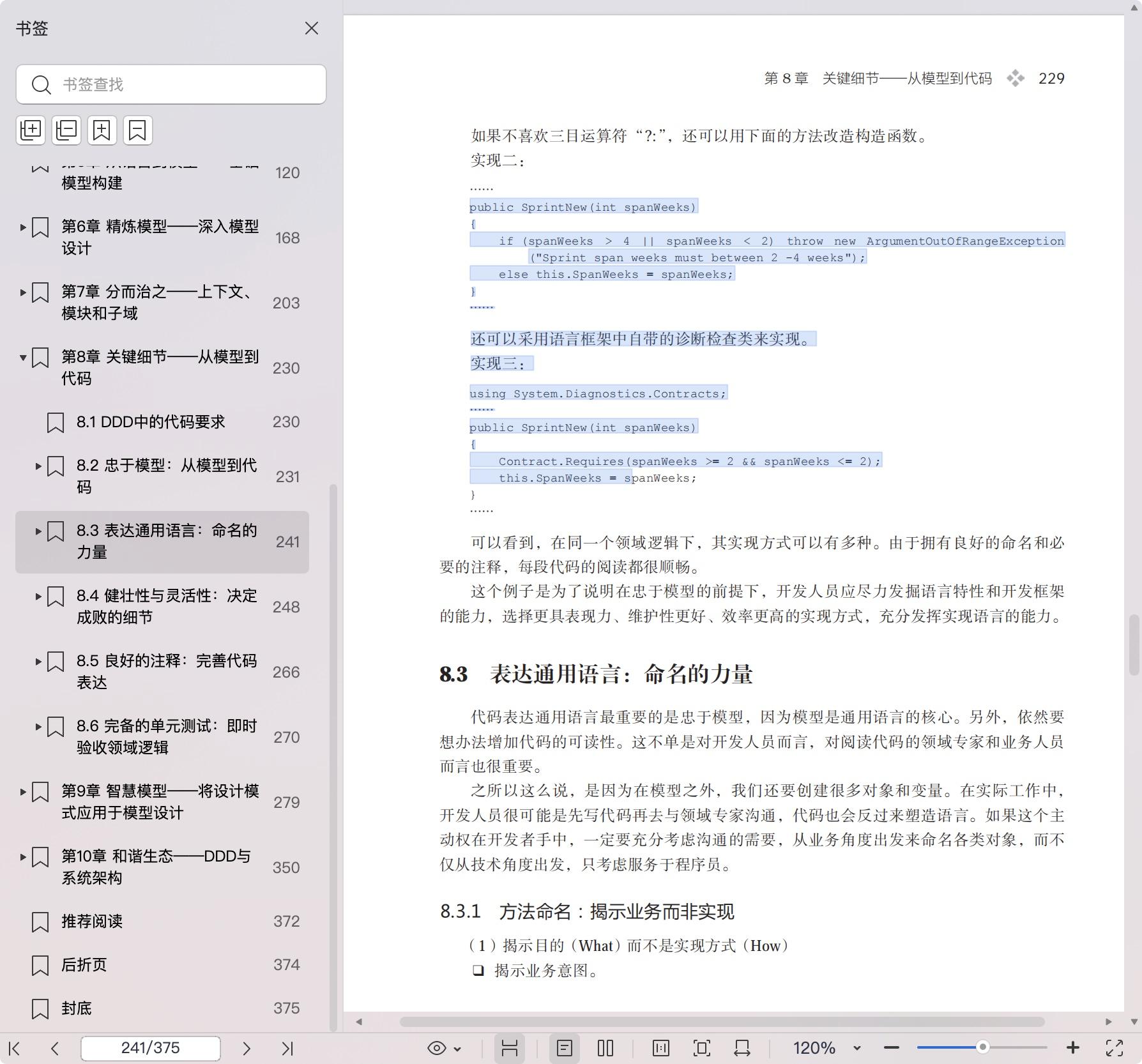Viewport: 1142px width, 1064px height.
Task: Collapse all bookmarks icon
Action: (x=66, y=130)
